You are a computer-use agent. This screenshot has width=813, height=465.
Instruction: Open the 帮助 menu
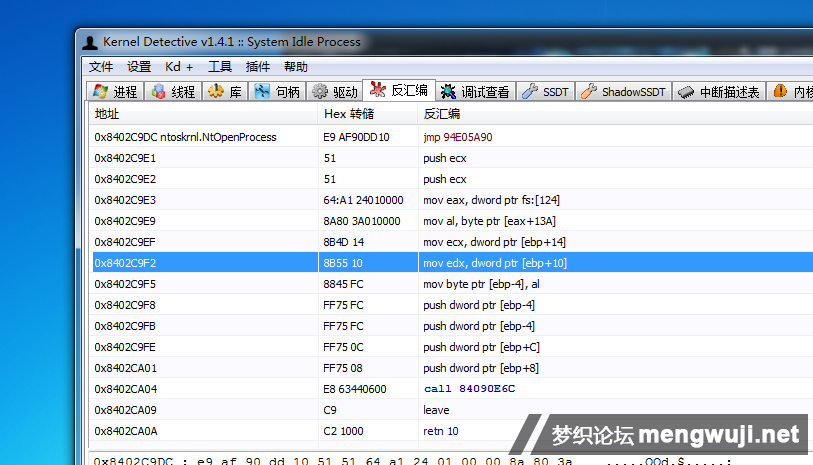tap(296, 67)
